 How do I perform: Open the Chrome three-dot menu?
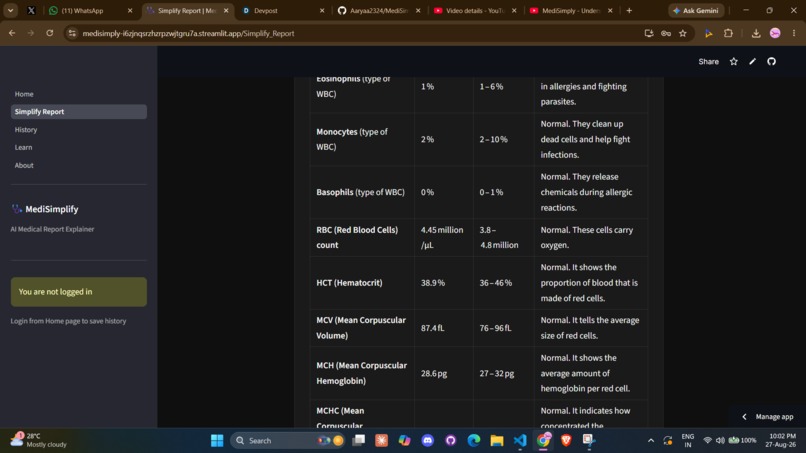coord(794,33)
